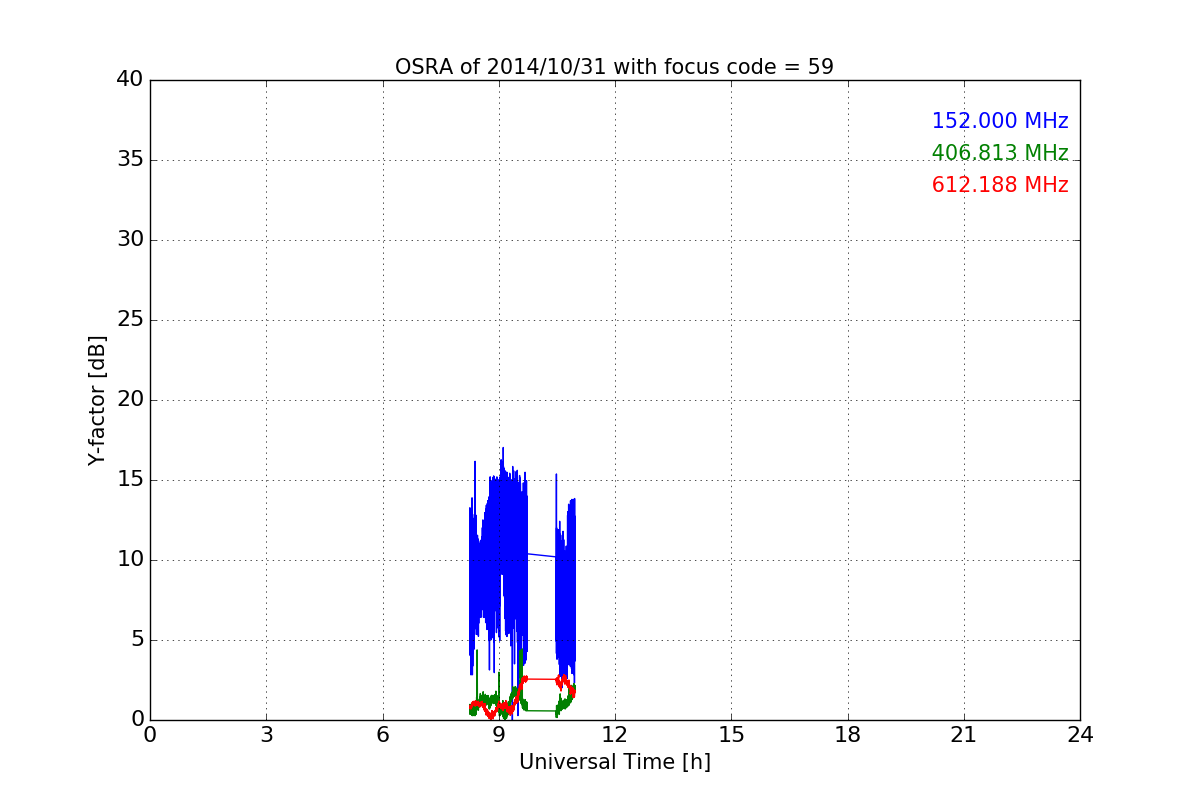Select the '152.000 MHz' blue legend label
The image size is (1200, 800).
(x=1000, y=121)
